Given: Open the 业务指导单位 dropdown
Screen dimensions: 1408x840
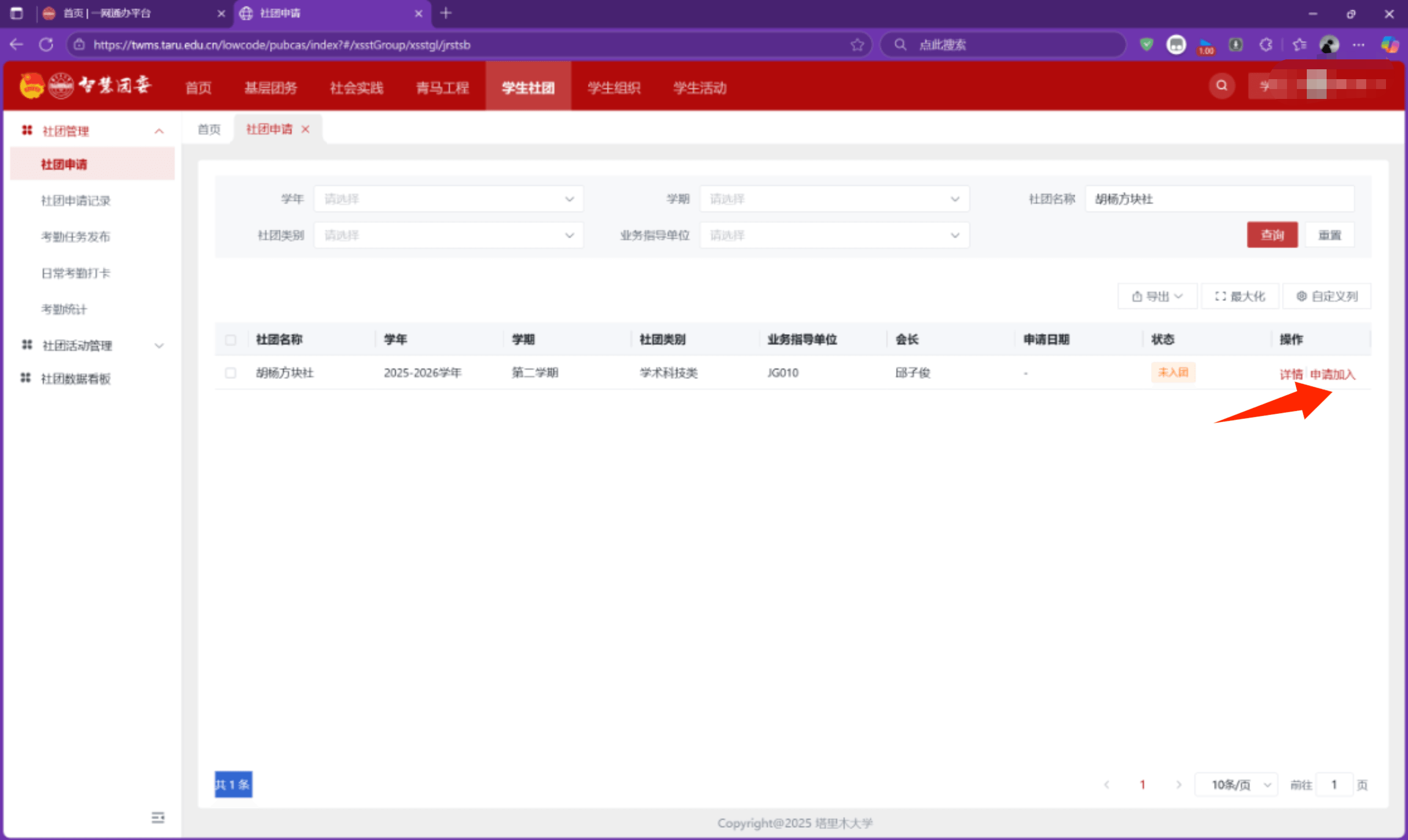Looking at the screenshot, I should [x=834, y=235].
